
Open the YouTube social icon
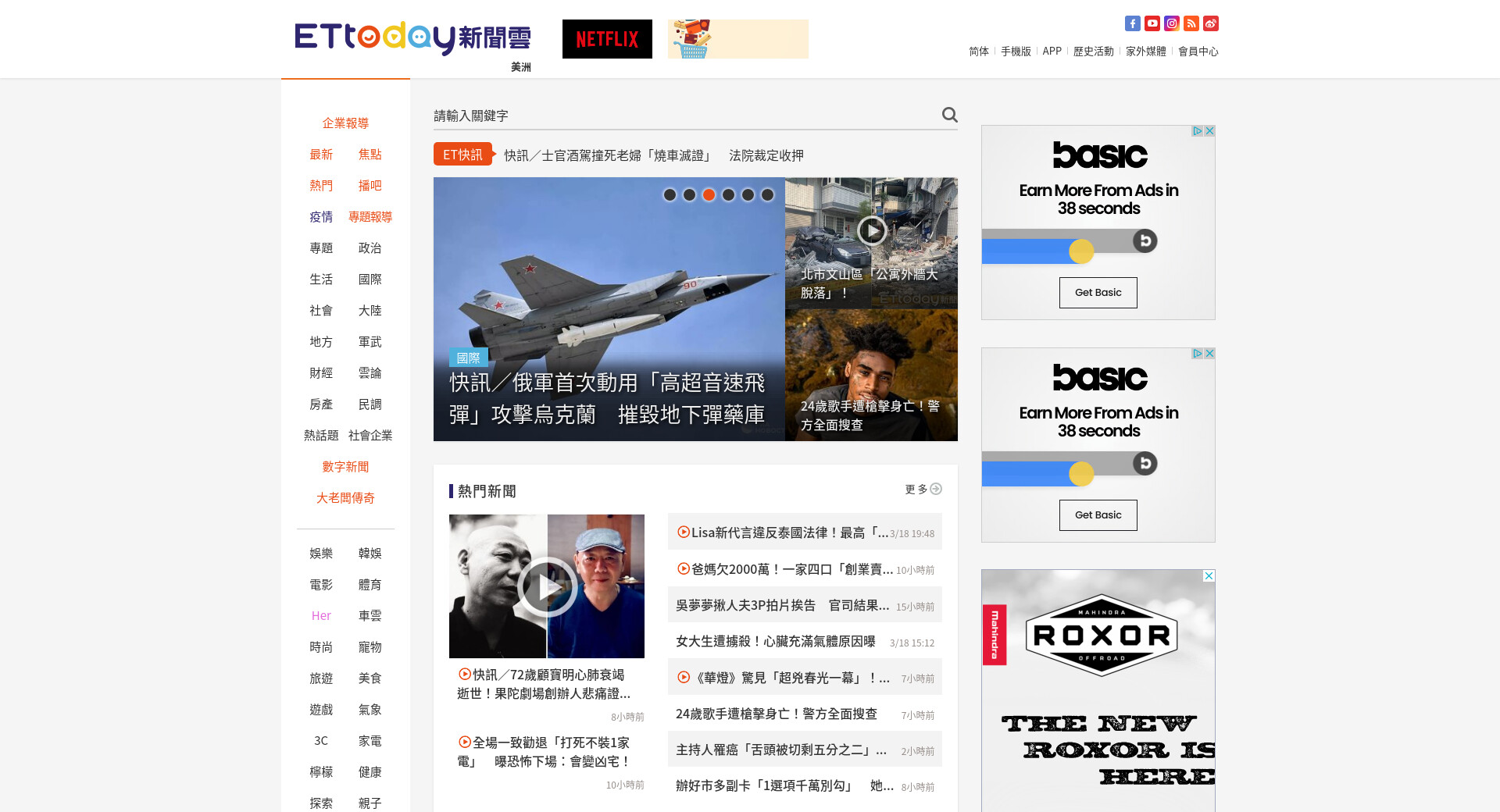tap(1152, 23)
